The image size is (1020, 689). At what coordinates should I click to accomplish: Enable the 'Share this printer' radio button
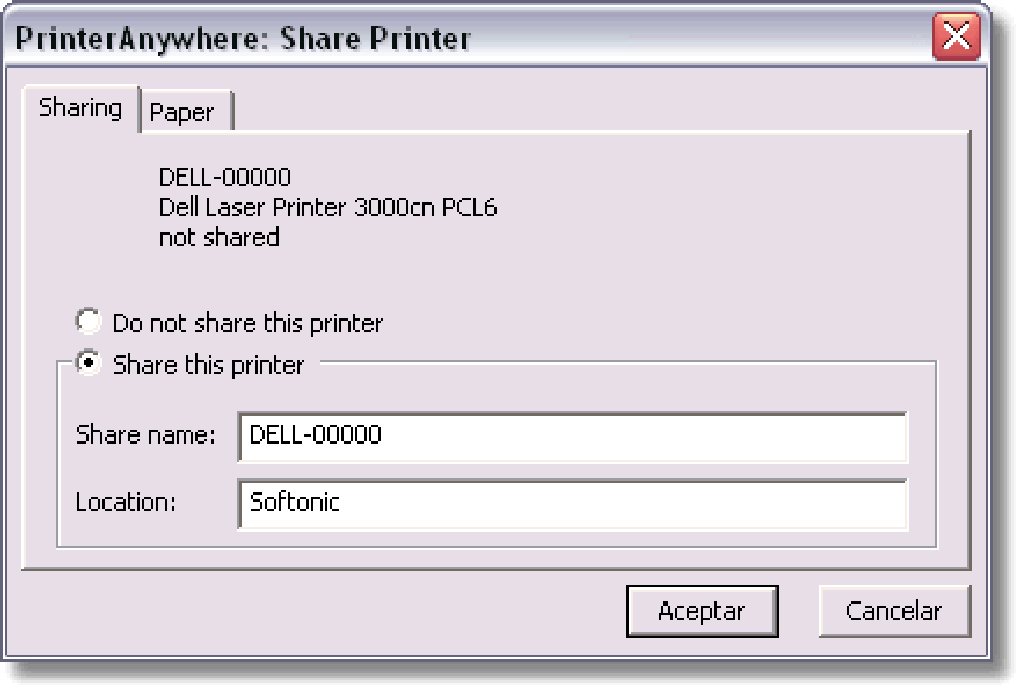point(88,363)
